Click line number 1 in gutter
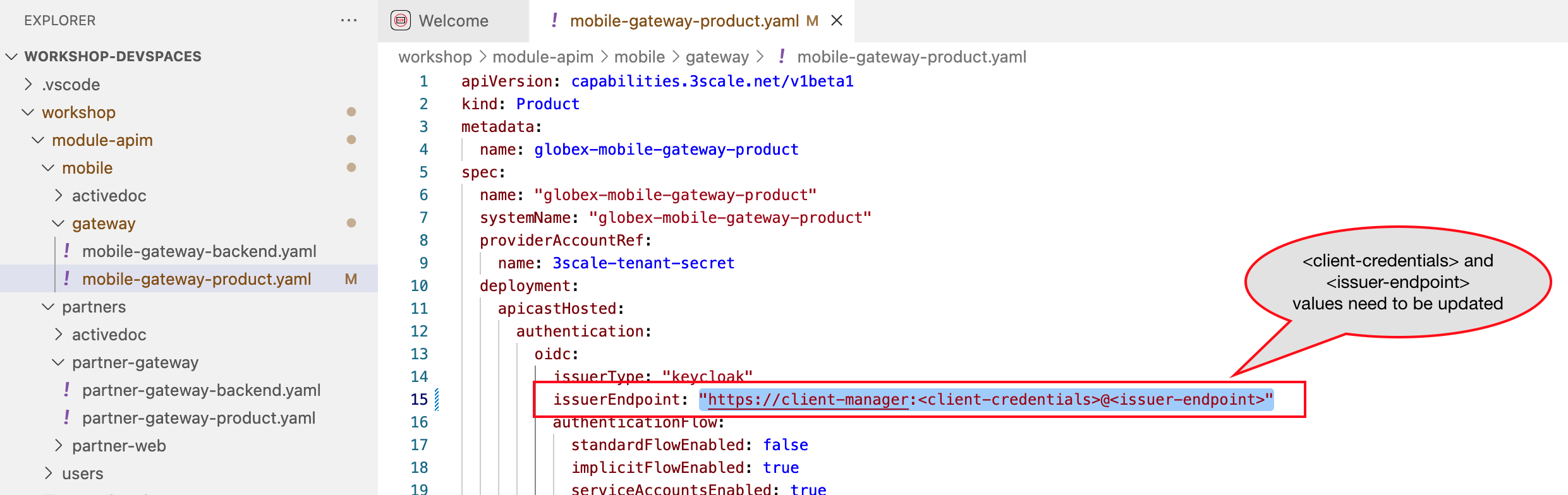The image size is (1568, 495). [x=423, y=81]
